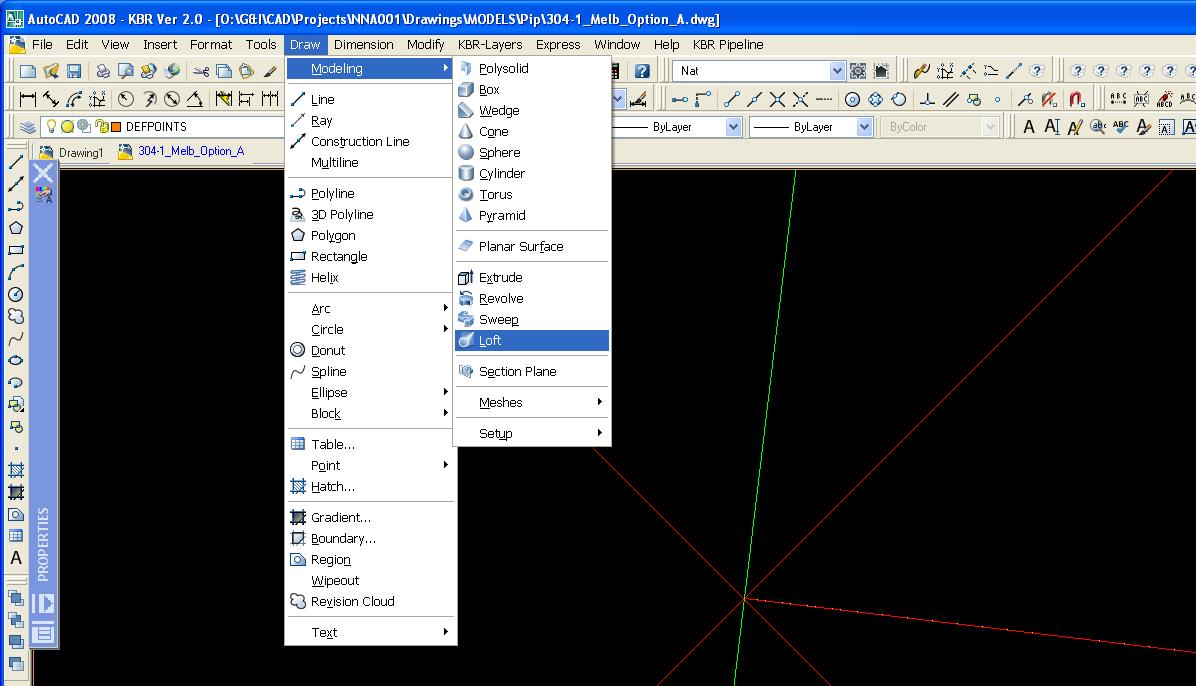Image resolution: width=1196 pixels, height=686 pixels.
Task: Click the Plot printer icon
Action: coord(102,71)
